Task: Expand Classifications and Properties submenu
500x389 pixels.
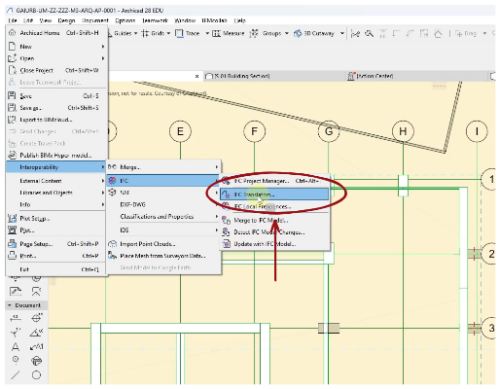Action: (163, 217)
